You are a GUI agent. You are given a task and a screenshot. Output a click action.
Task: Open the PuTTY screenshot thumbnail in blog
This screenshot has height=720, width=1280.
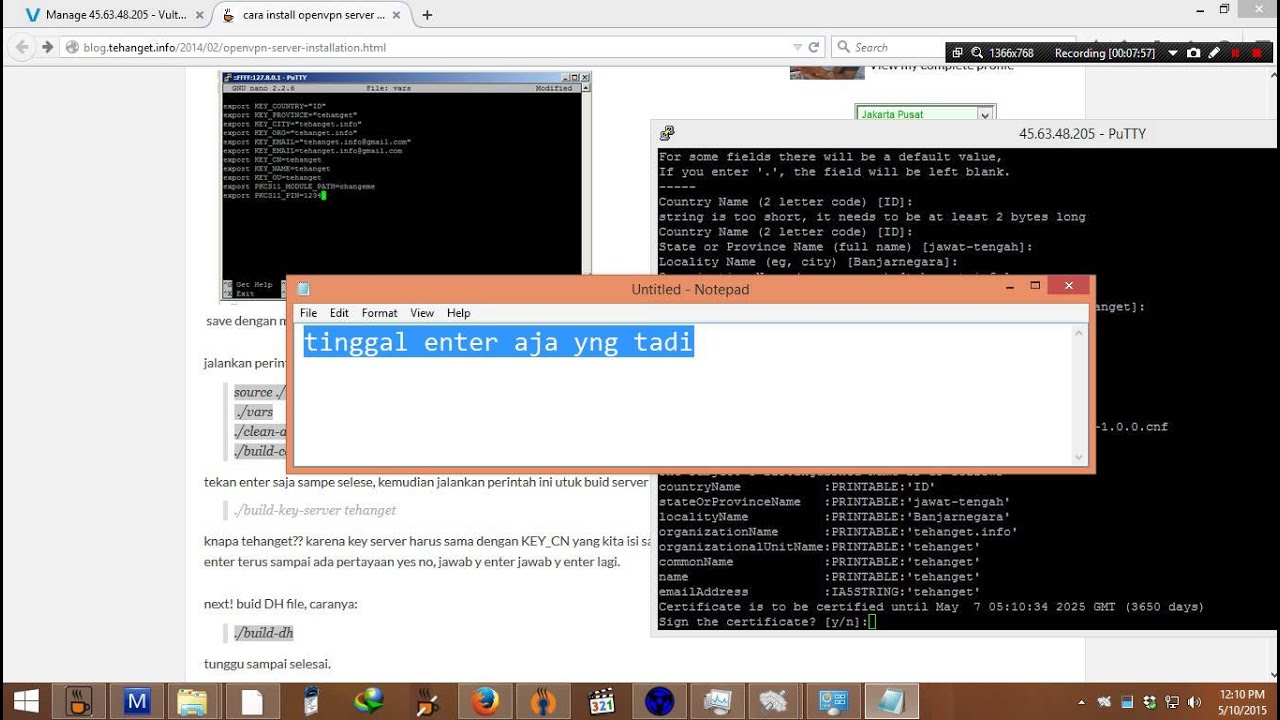405,185
